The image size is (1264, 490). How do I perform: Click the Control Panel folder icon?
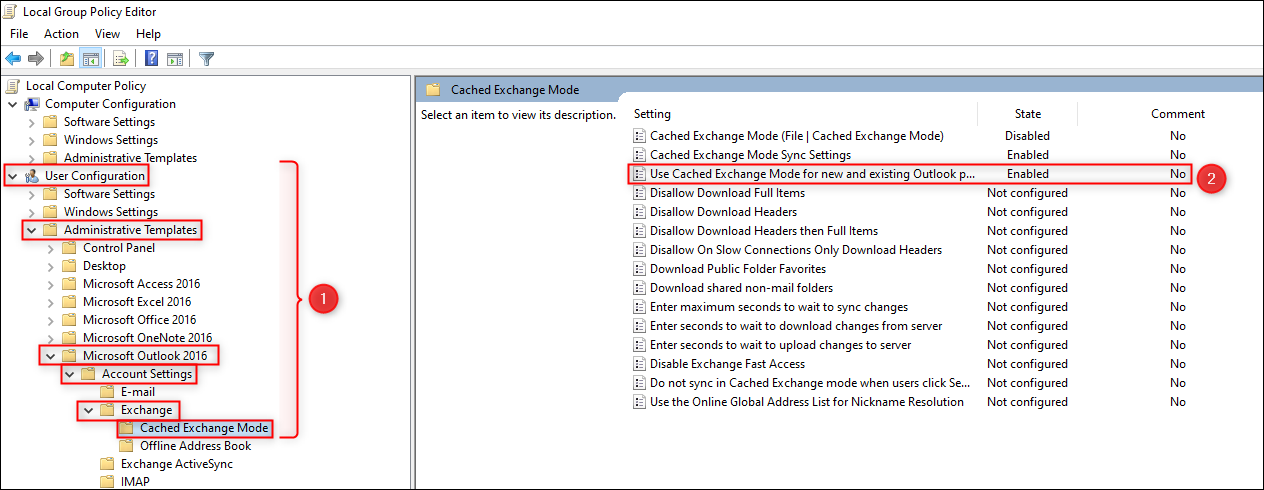click(69, 248)
